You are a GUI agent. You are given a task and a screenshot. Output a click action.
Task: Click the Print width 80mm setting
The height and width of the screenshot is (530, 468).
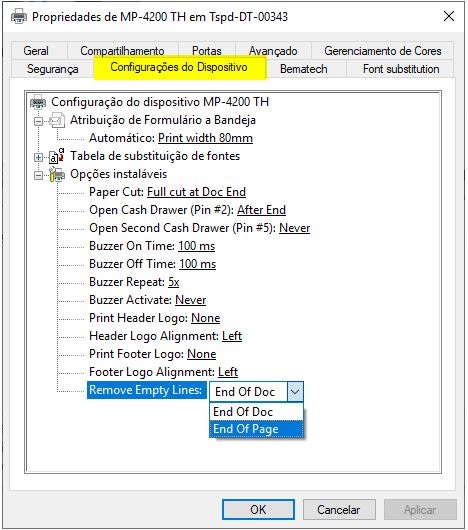pos(205,138)
